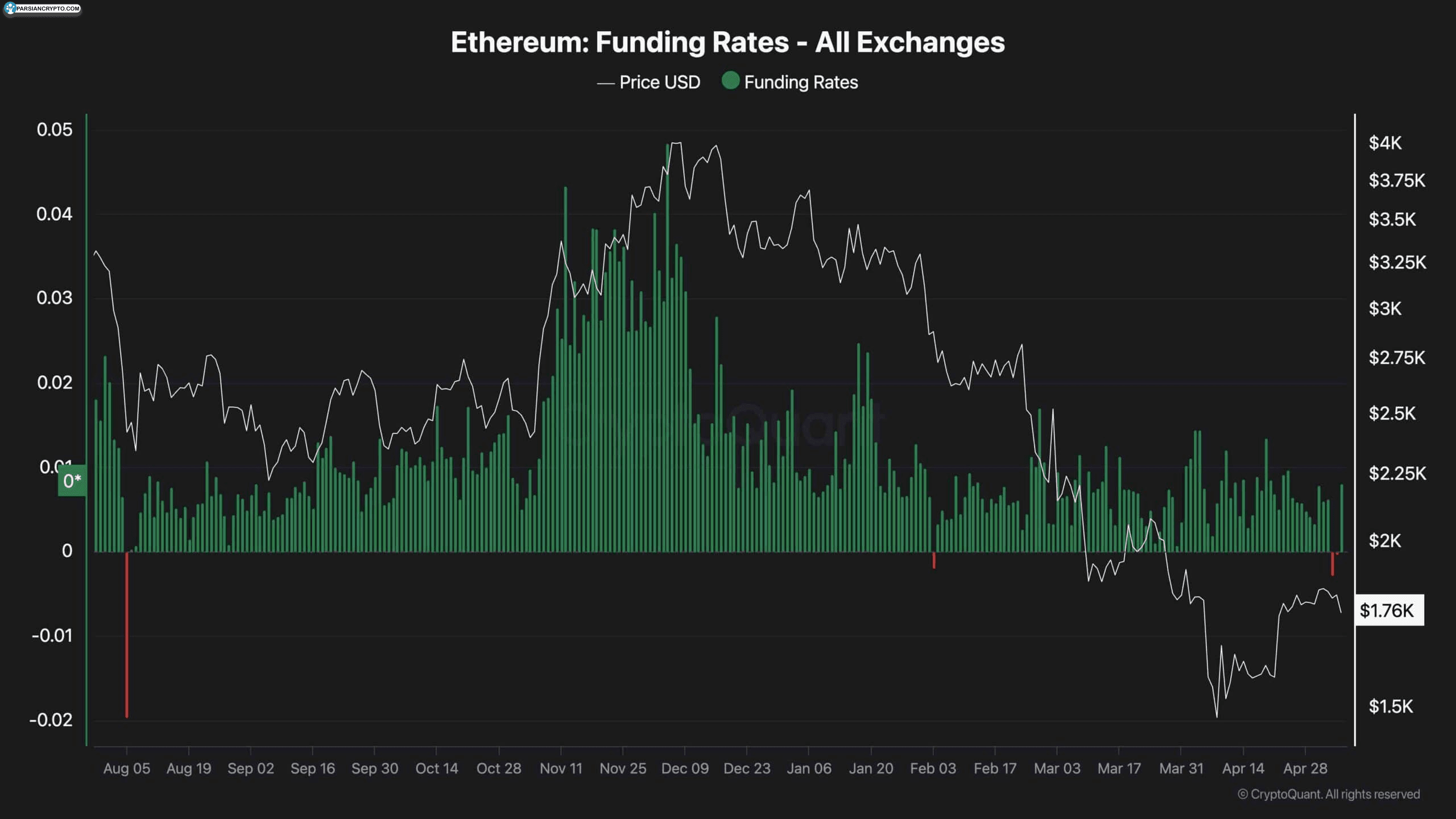Click the Price USD legend label
The width and height of the screenshot is (1456, 819).
click(x=660, y=82)
